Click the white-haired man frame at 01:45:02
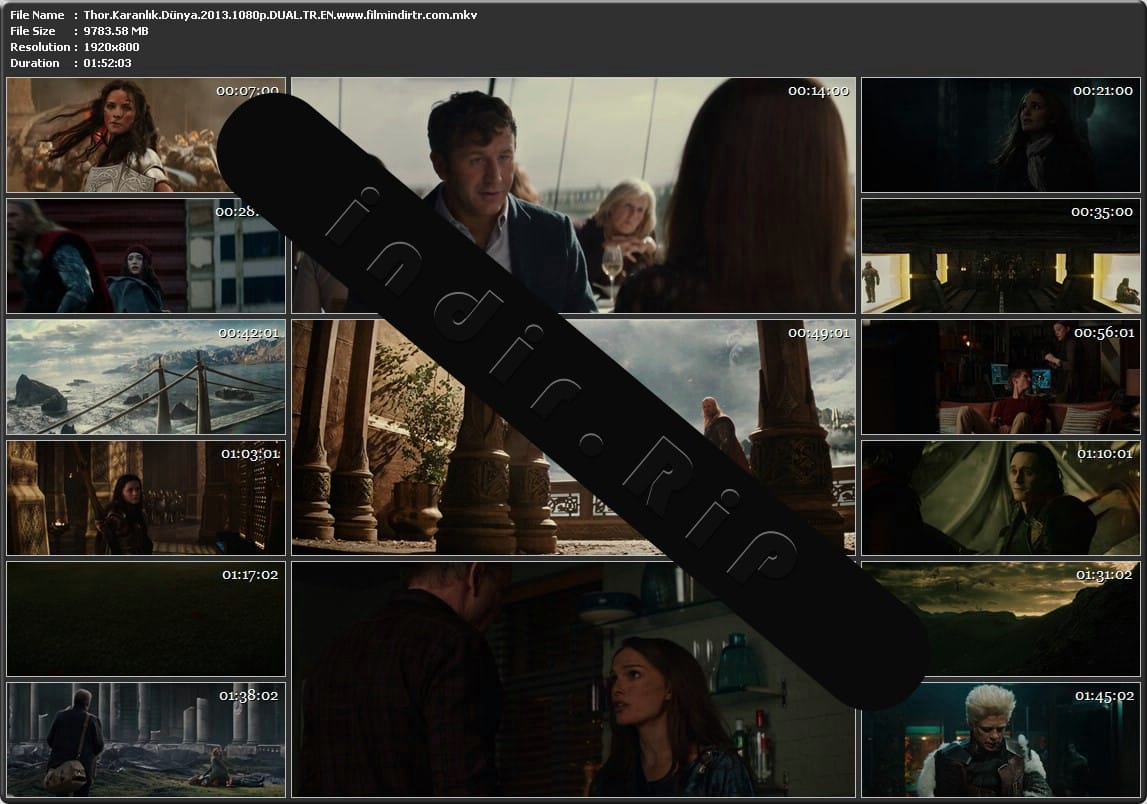This screenshot has width=1147, height=804. pyautogui.click(x=1001, y=740)
